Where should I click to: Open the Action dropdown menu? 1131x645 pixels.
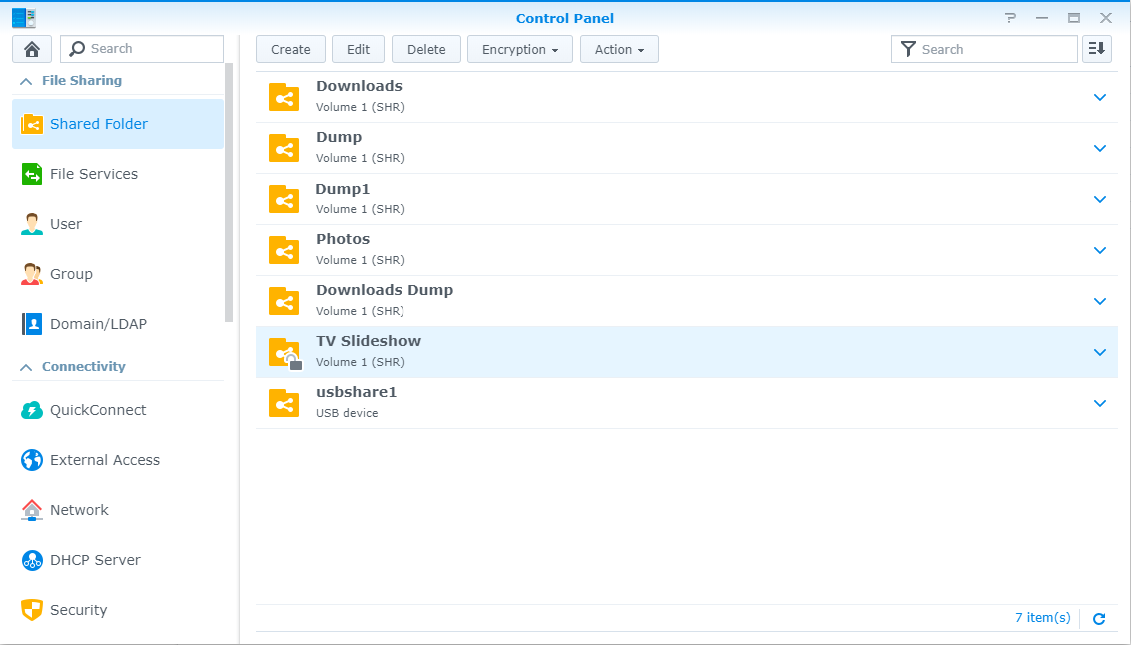[619, 48]
